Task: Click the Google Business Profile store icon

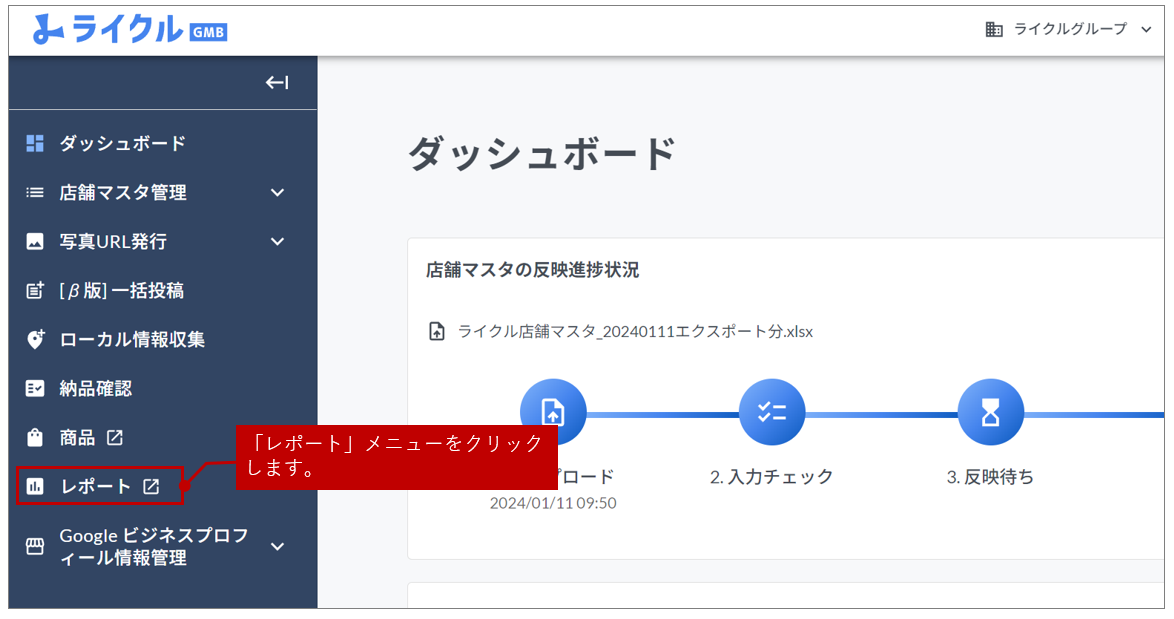Action: [35, 547]
